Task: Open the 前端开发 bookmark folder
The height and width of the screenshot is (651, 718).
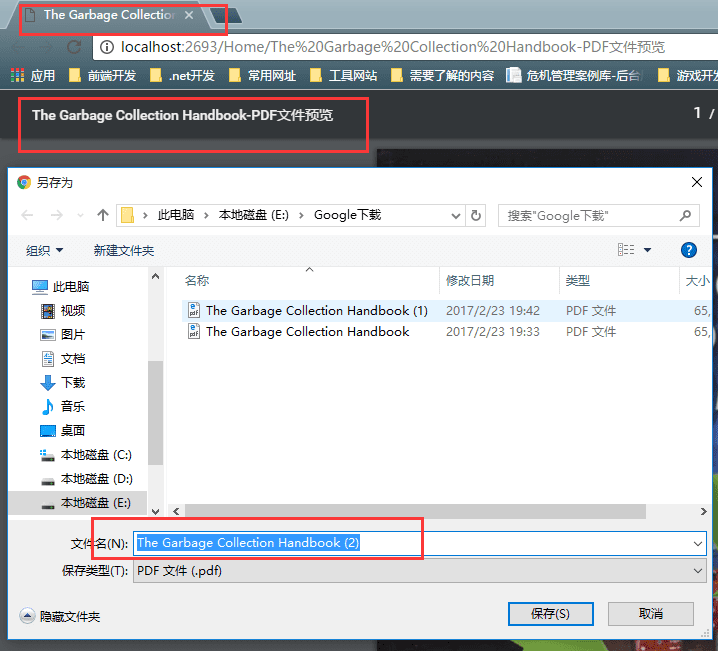Action: click(x=102, y=75)
